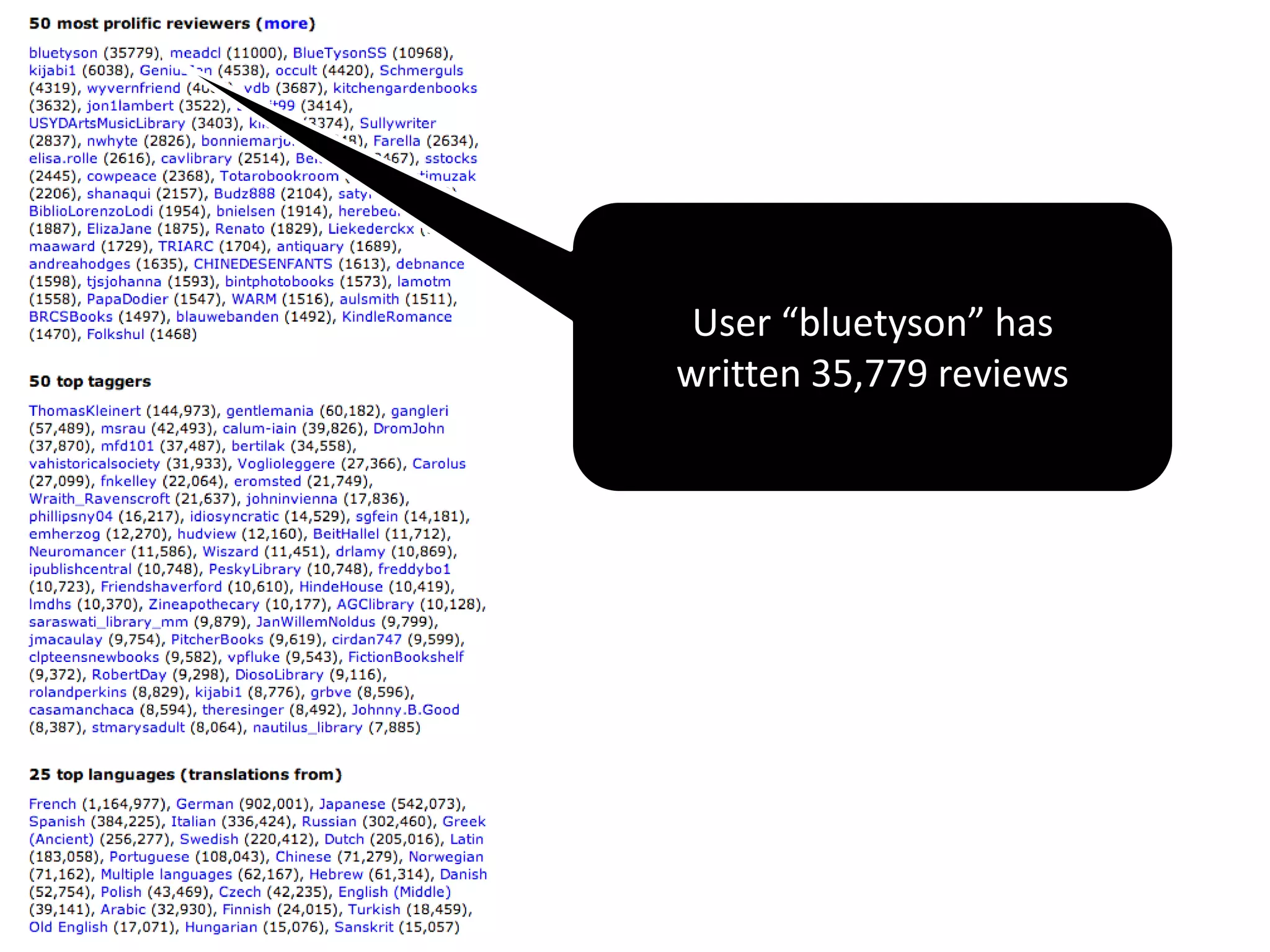Screen dimensions: 1270x952
Task: Open the Old English language link
Action: tap(68, 927)
